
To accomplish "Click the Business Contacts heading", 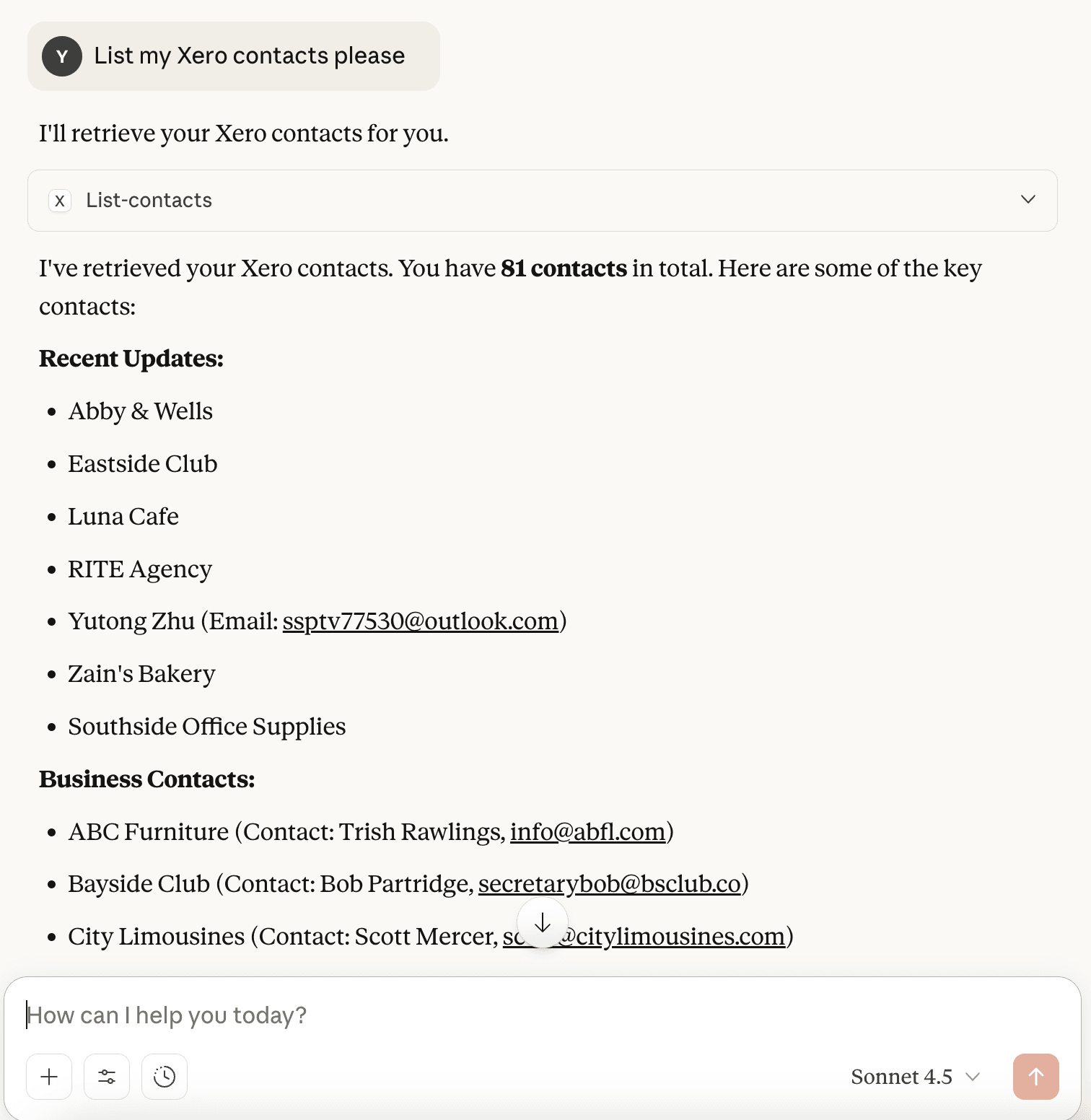I will click(146, 779).
